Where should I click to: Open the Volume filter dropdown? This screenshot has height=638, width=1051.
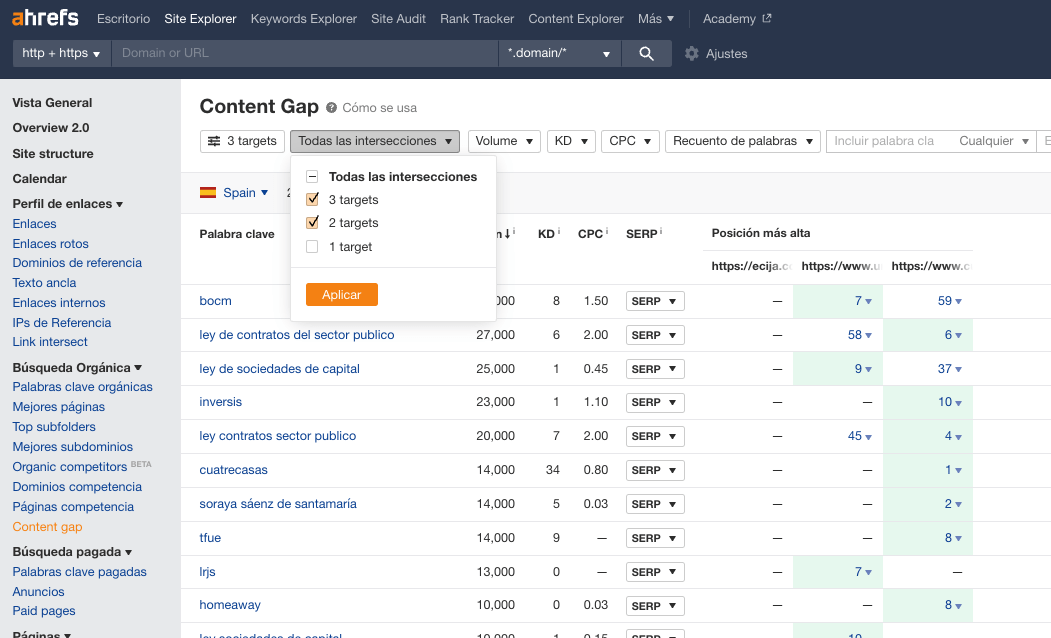pyautogui.click(x=504, y=141)
